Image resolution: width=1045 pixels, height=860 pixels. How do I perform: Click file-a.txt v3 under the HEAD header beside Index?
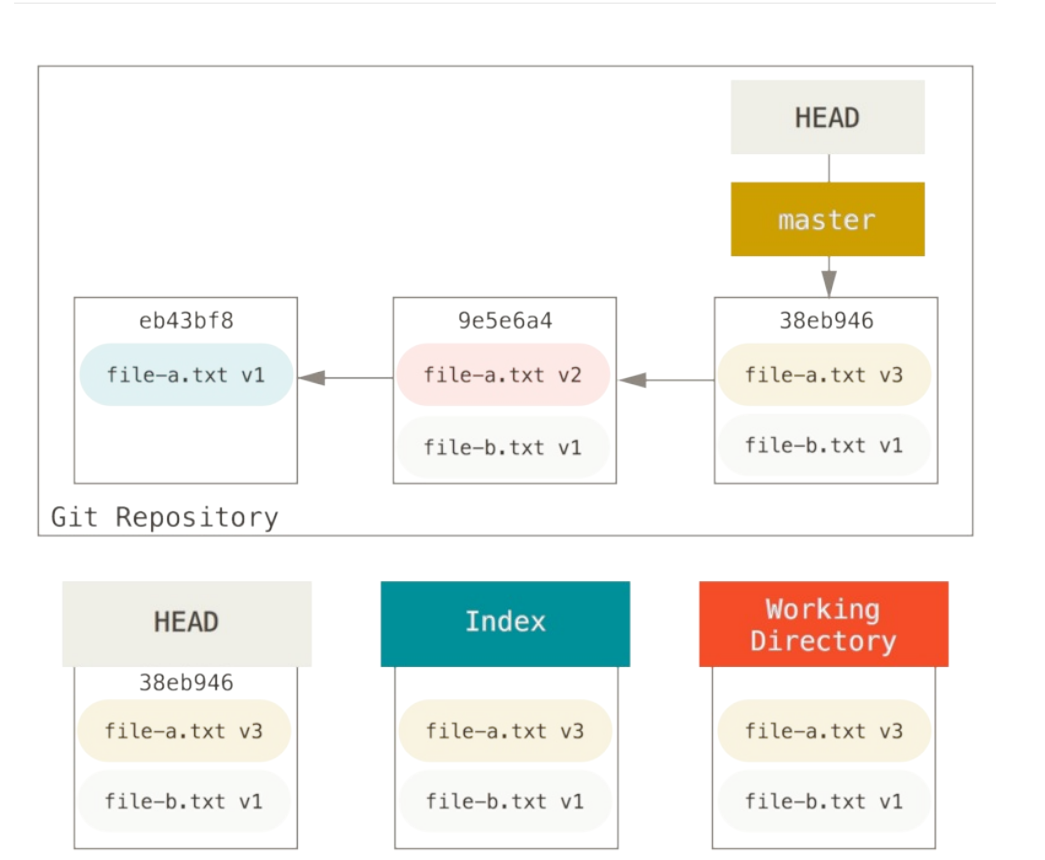184,731
